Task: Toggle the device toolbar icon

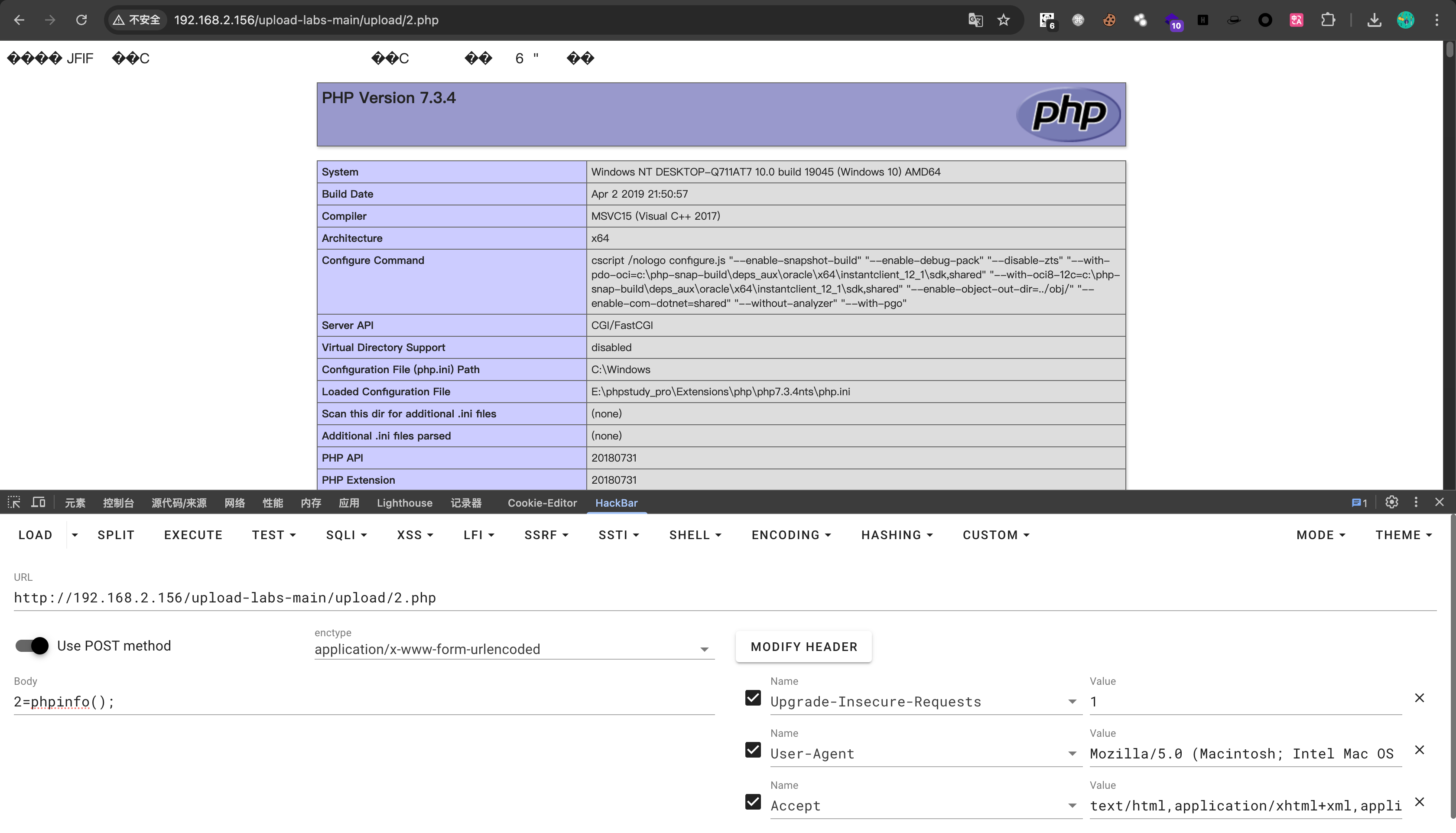Action: pyautogui.click(x=38, y=502)
